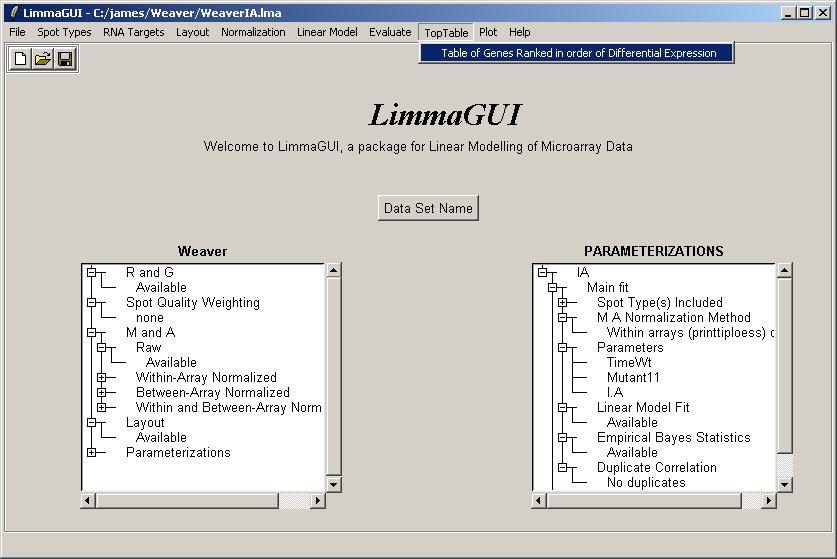The height and width of the screenshot is (559, 837).
Task: Select Table of Genes Ranked menu entry
Action: (578, 53)
